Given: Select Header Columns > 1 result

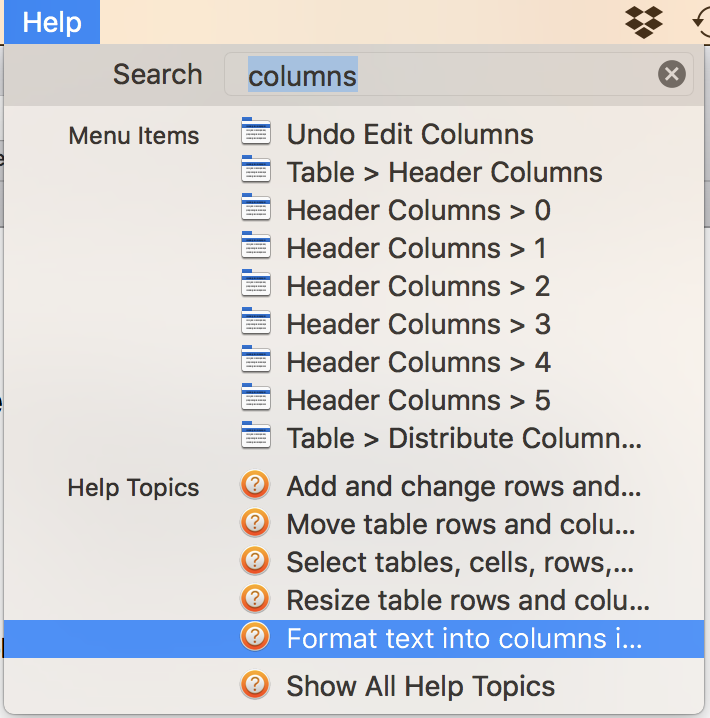Looking at the screenshot, I should pyautogui.click(x=416, y=248).
